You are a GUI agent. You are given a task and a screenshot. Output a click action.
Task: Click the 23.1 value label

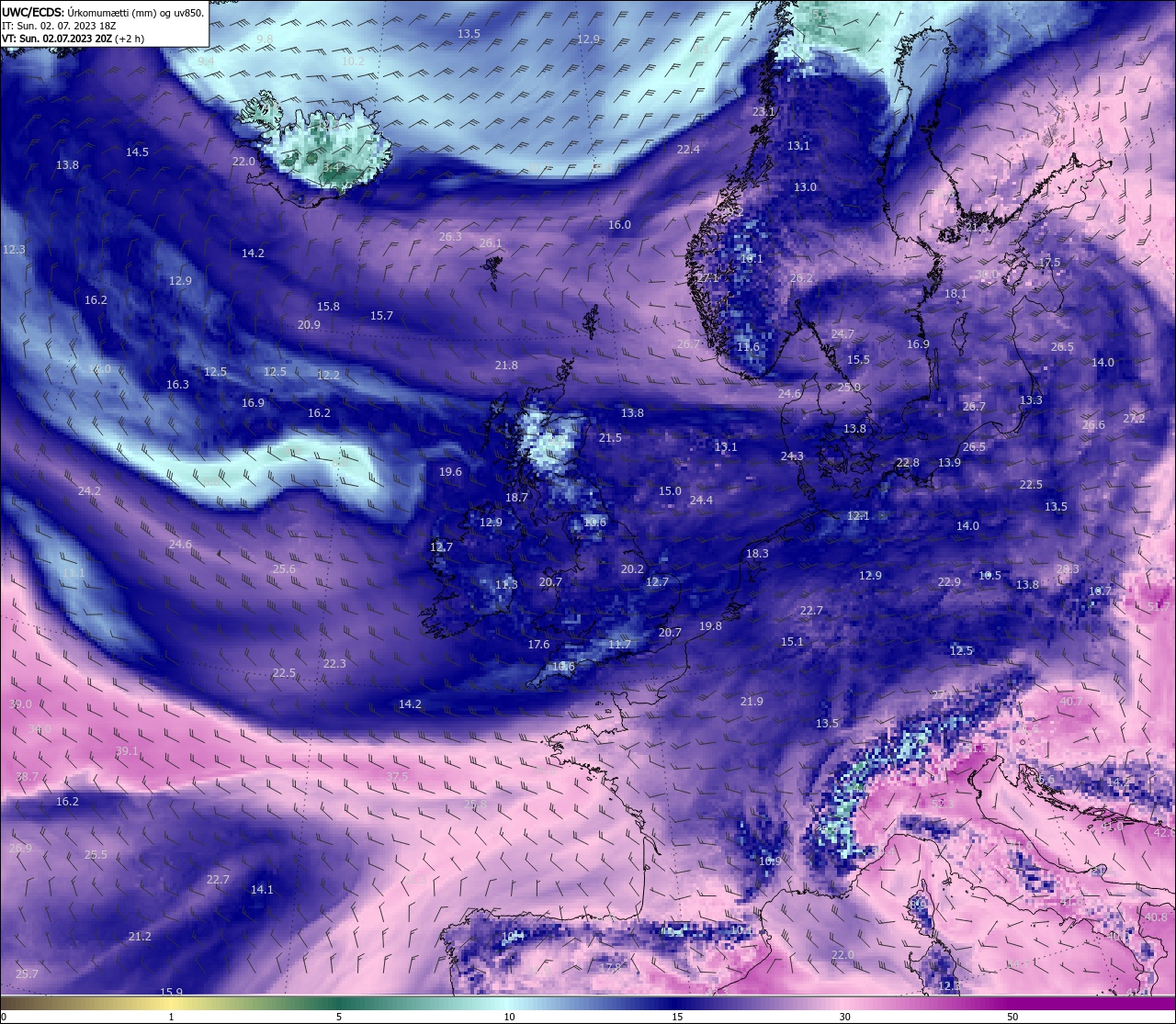[x=763, y=112]
